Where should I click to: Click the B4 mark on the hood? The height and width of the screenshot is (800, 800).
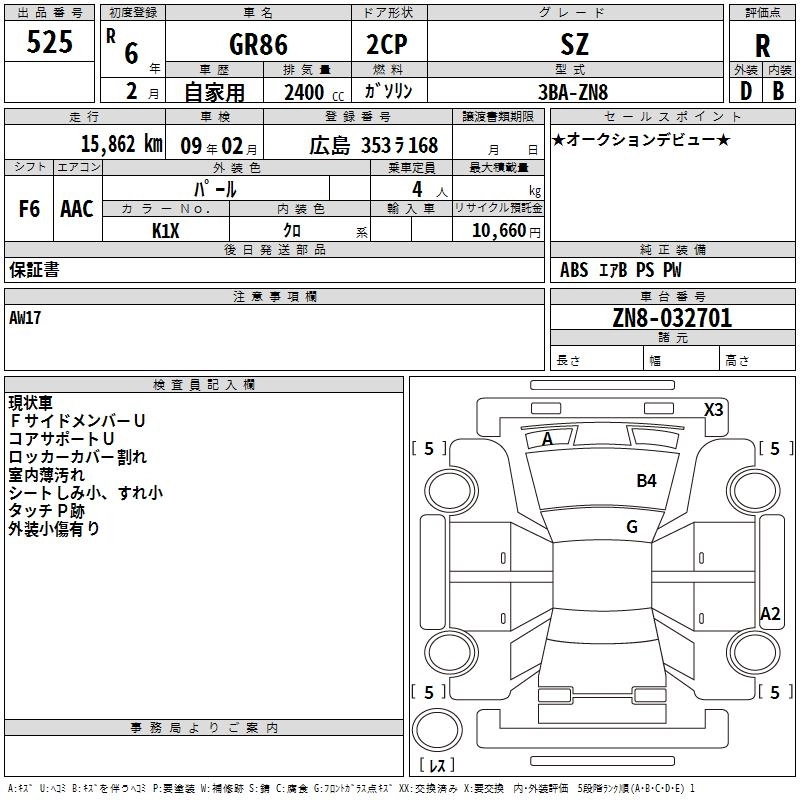(x=646, y=481)
